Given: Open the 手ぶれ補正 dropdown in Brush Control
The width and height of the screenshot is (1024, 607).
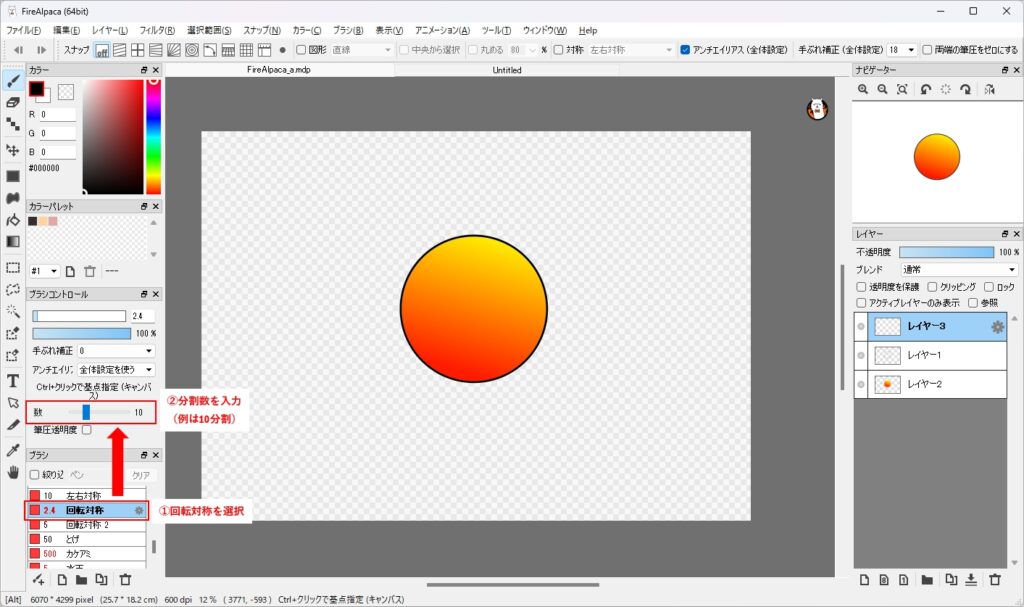Looking at the screenshot, I should tap(116, 351).
